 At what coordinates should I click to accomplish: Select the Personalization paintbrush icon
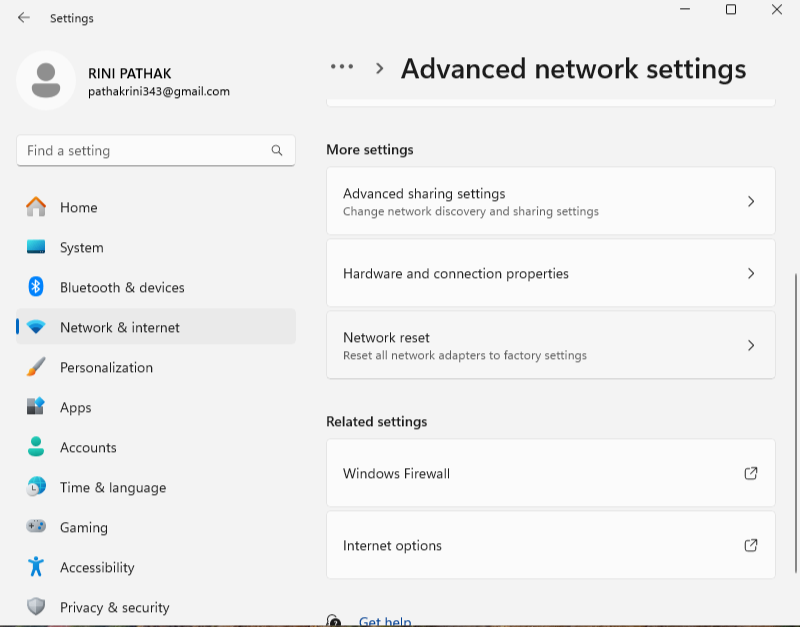(x=36, y=367)
